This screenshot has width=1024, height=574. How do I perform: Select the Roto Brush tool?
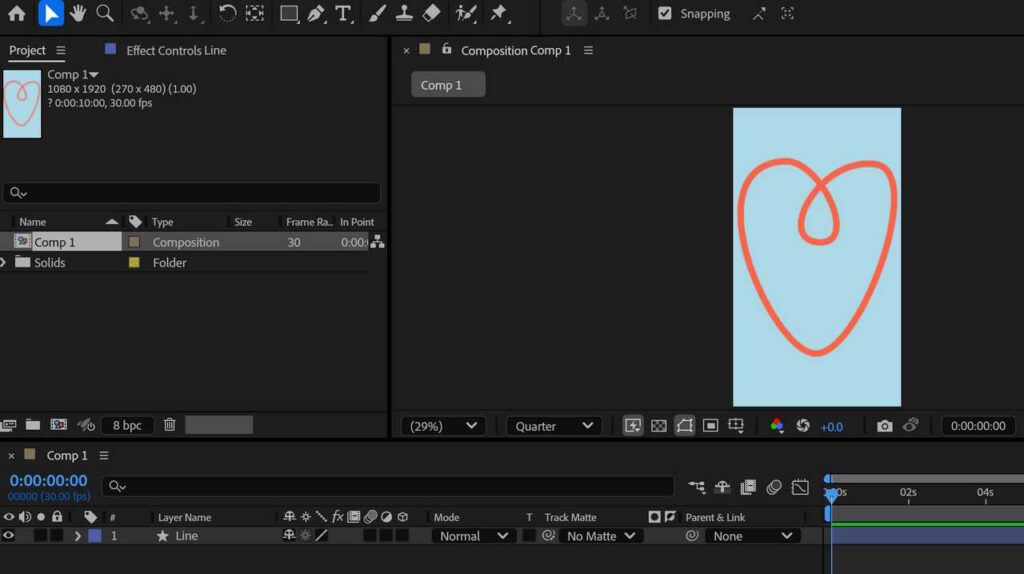click(465, 13)
